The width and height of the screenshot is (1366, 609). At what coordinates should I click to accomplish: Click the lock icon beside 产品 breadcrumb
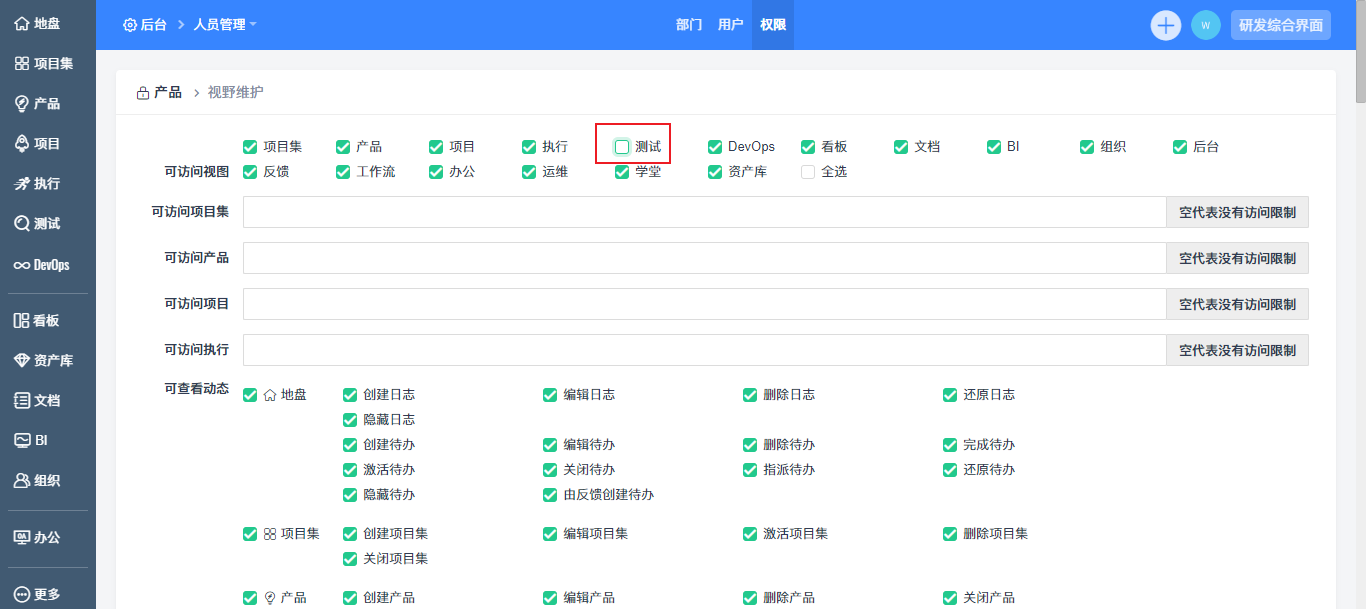pos(143,93)
